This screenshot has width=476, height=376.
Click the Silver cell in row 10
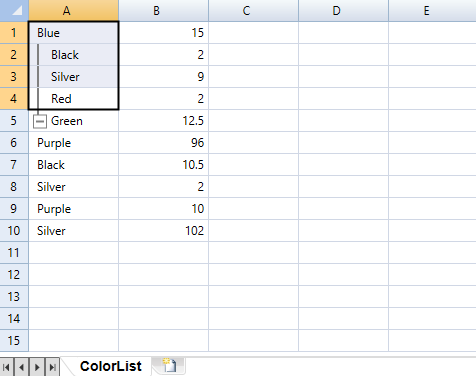pyautogui.click(x=73, y=231)
